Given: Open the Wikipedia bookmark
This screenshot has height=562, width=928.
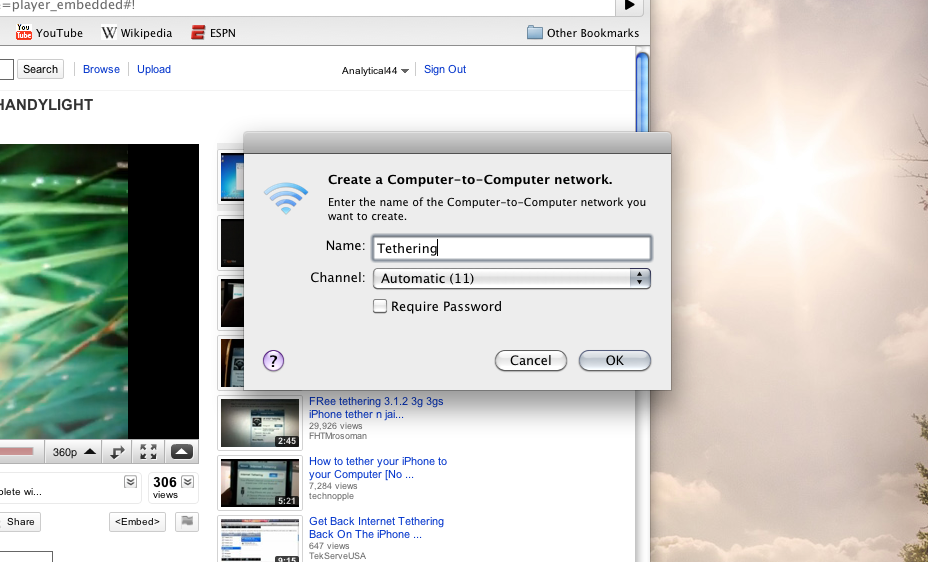Looking at the screenshot, I should pyautogui.click(x=137, y=33).
